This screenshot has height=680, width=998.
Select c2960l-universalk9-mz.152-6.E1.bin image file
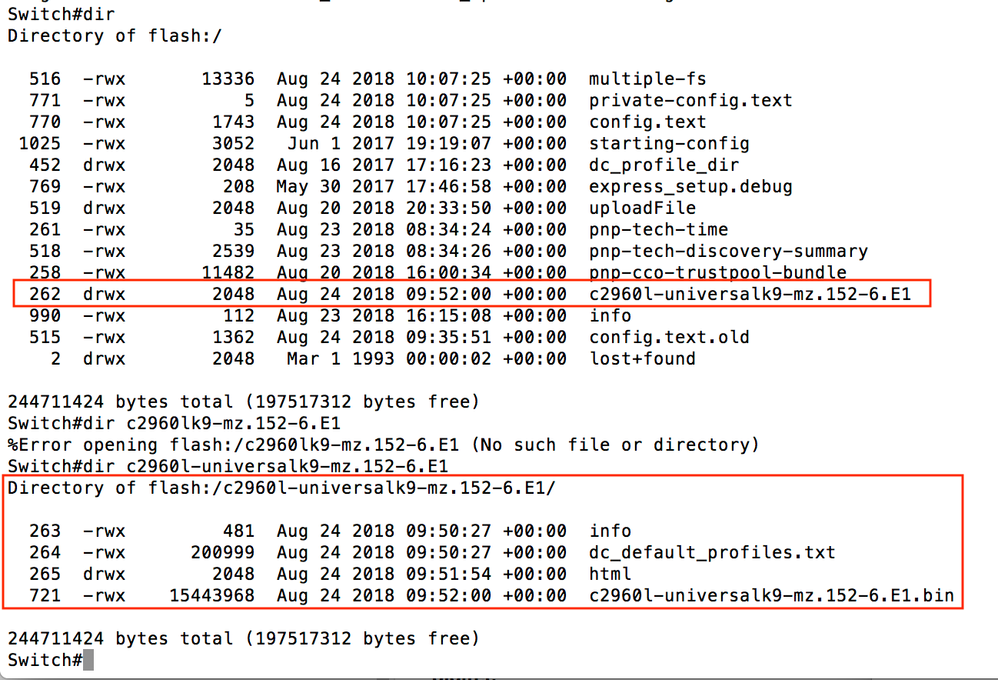[771, 596]
